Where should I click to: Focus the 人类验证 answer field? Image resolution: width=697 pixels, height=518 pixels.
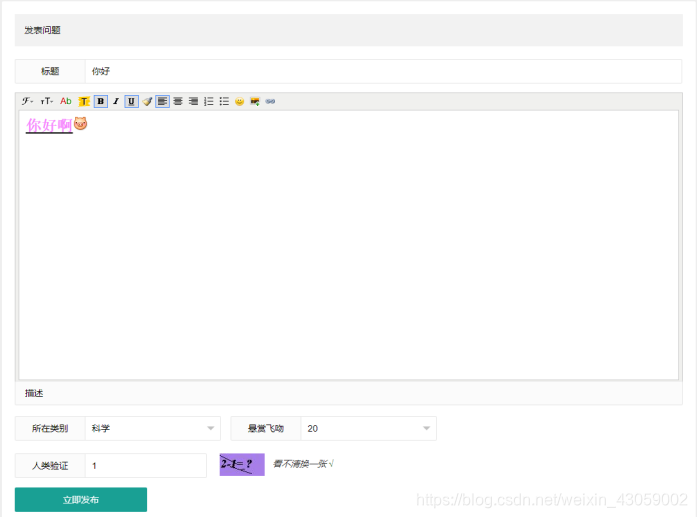pyautogui.click(x=146, y=466)
